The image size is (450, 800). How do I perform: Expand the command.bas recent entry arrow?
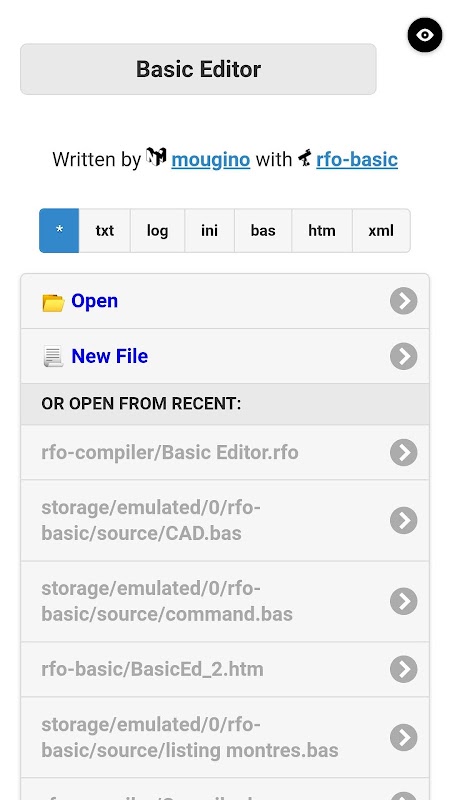404,601
